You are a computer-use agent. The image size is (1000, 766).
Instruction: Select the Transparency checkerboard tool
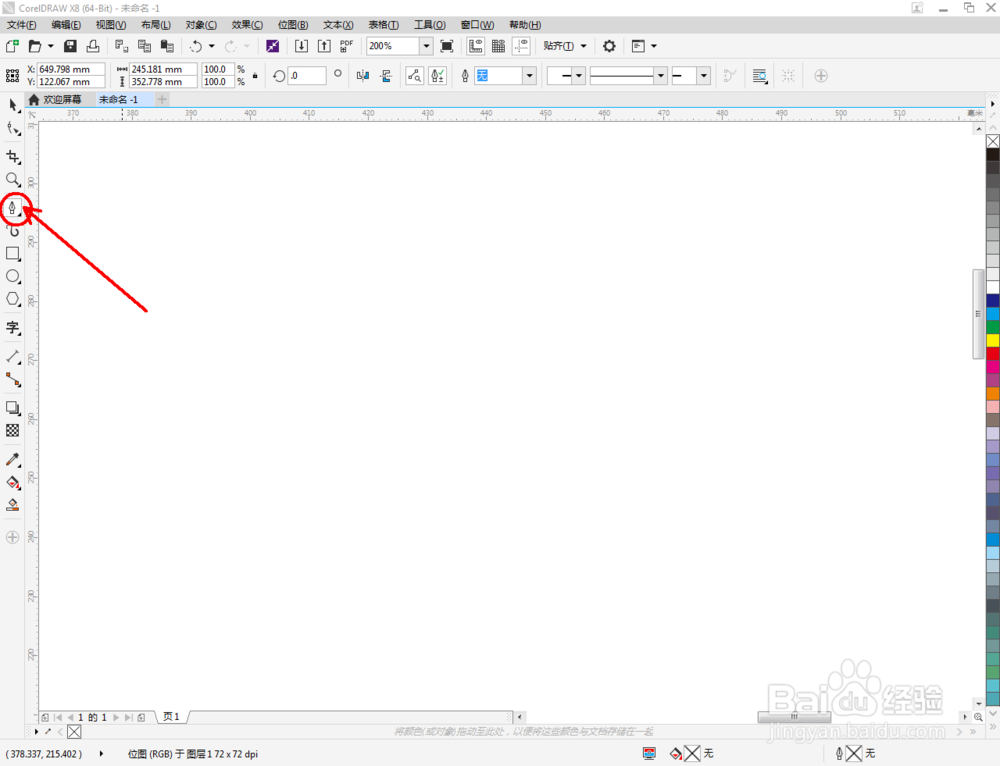(x=13, y=431)
